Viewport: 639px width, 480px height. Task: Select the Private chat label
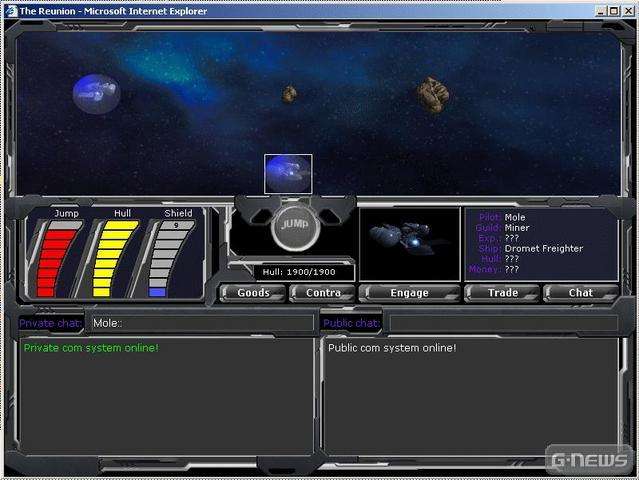click(51, 323)
